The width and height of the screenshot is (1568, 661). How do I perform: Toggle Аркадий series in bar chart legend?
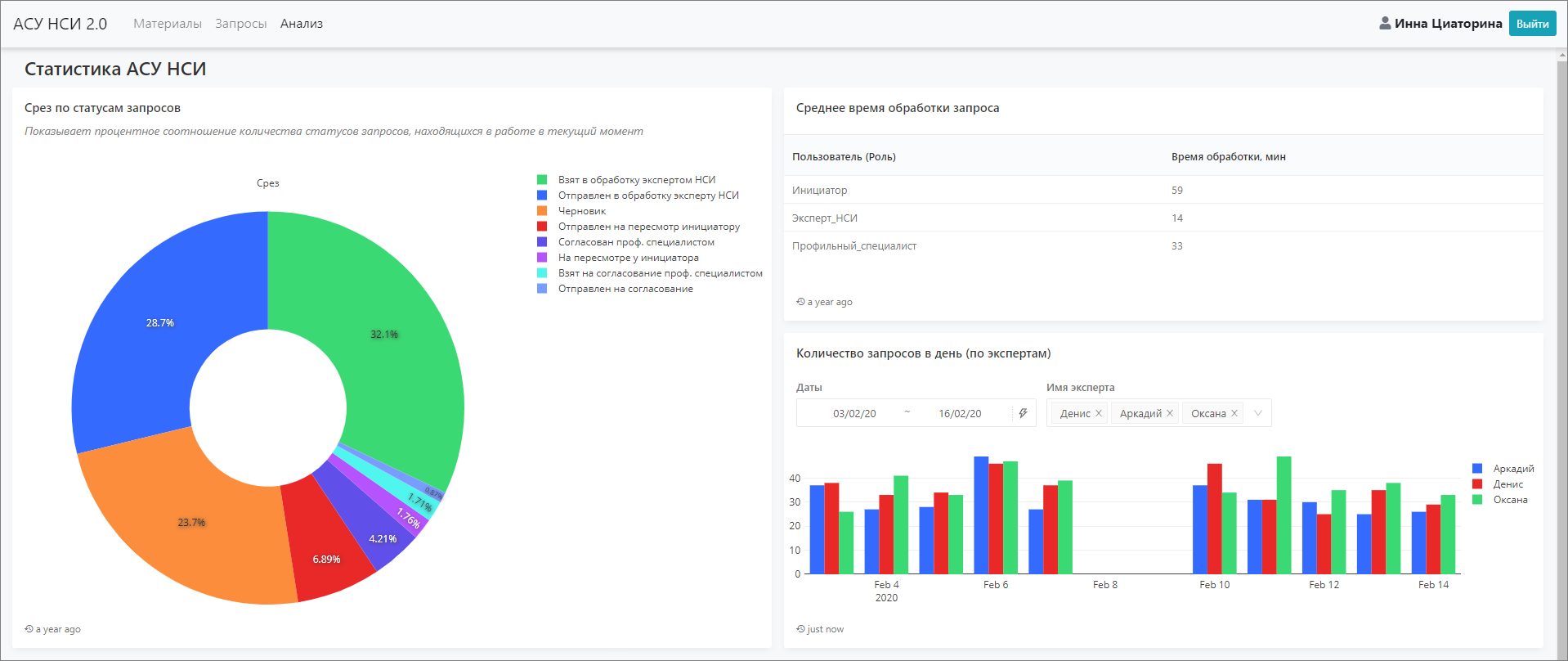[x=1512, y=469]
